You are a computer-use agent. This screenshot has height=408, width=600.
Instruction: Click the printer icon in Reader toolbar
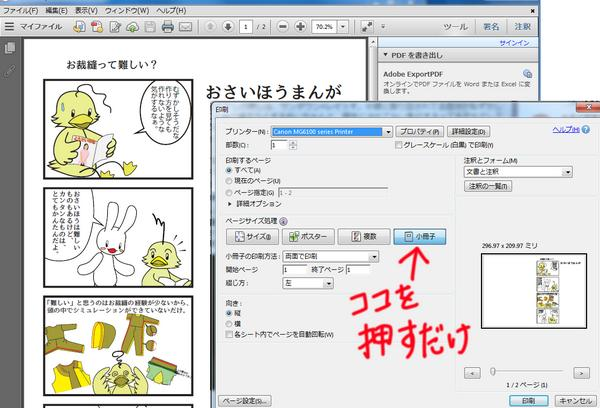click(x=167, y=26)
